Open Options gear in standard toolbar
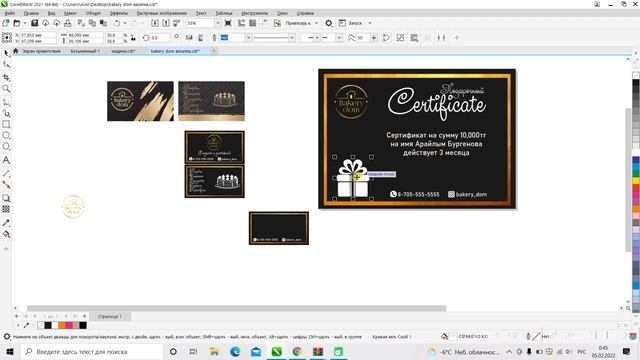The image size is (640, 360). click(x=329, y=23)
